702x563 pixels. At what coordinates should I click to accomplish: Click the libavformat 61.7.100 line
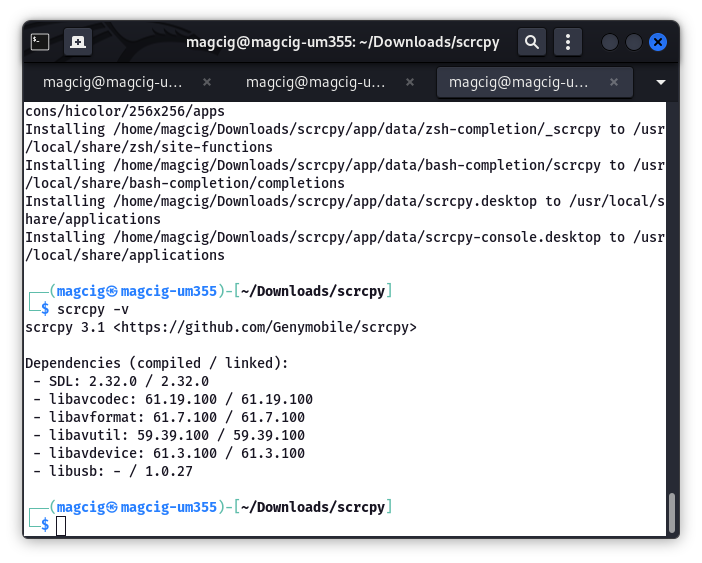click(x=169, y=417)
